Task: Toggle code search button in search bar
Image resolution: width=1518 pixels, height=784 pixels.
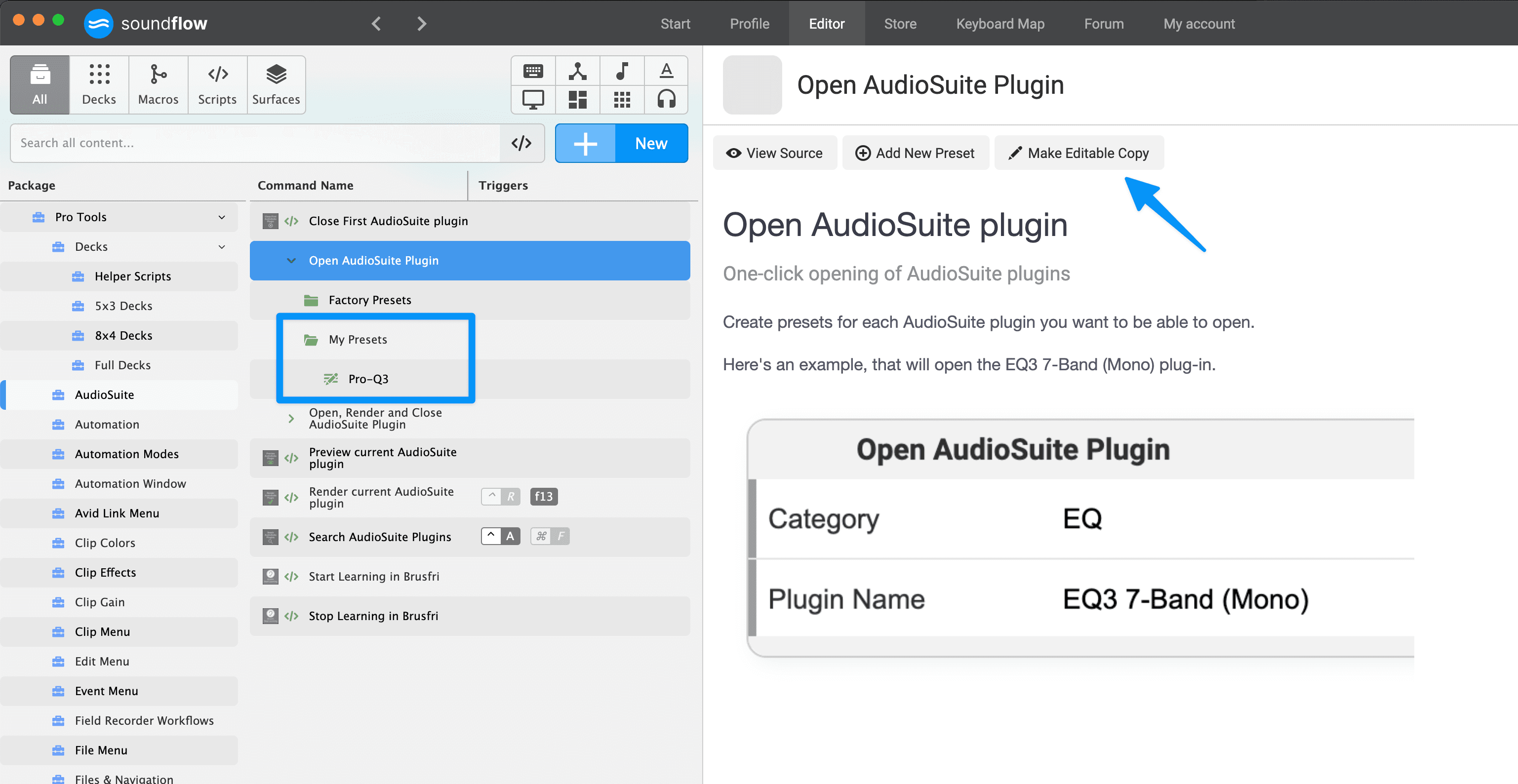Action: (x=521, y=143)
